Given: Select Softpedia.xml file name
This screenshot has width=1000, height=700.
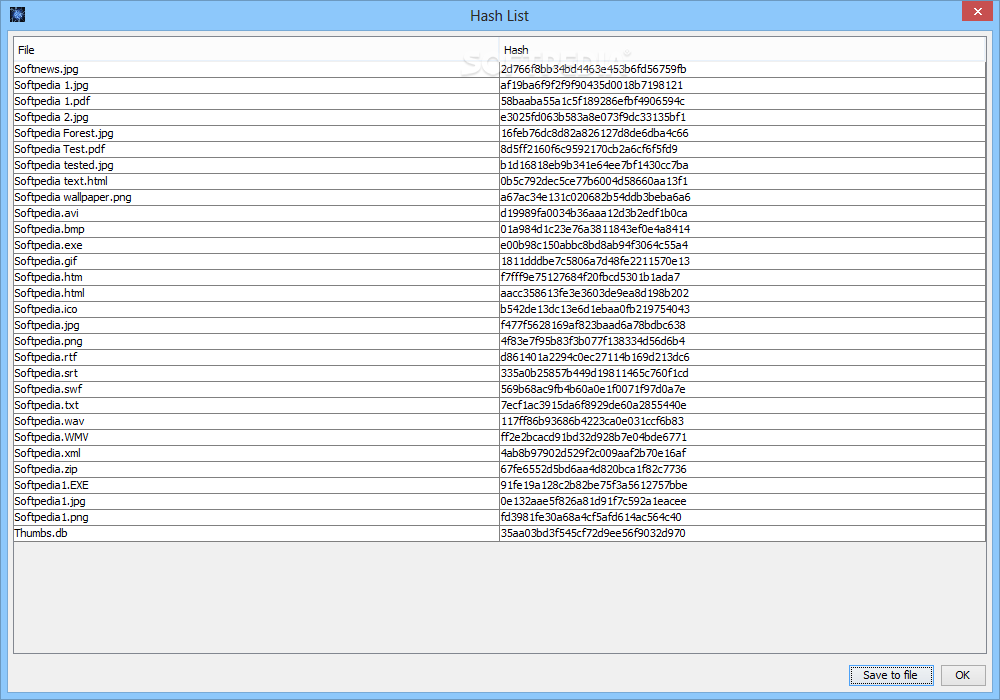Looking at the screenshot, I should (x=48, y=453).
